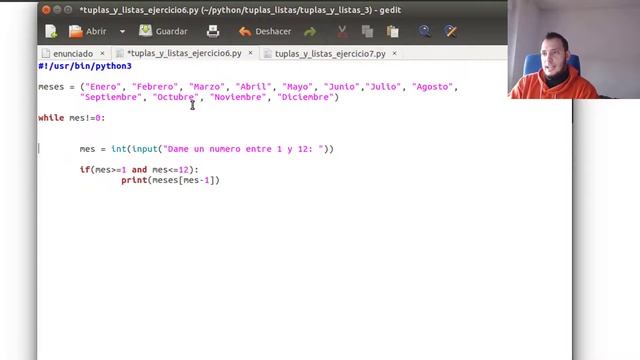
Task: Place cursor on "Noviembre" string
Action: 238,97
